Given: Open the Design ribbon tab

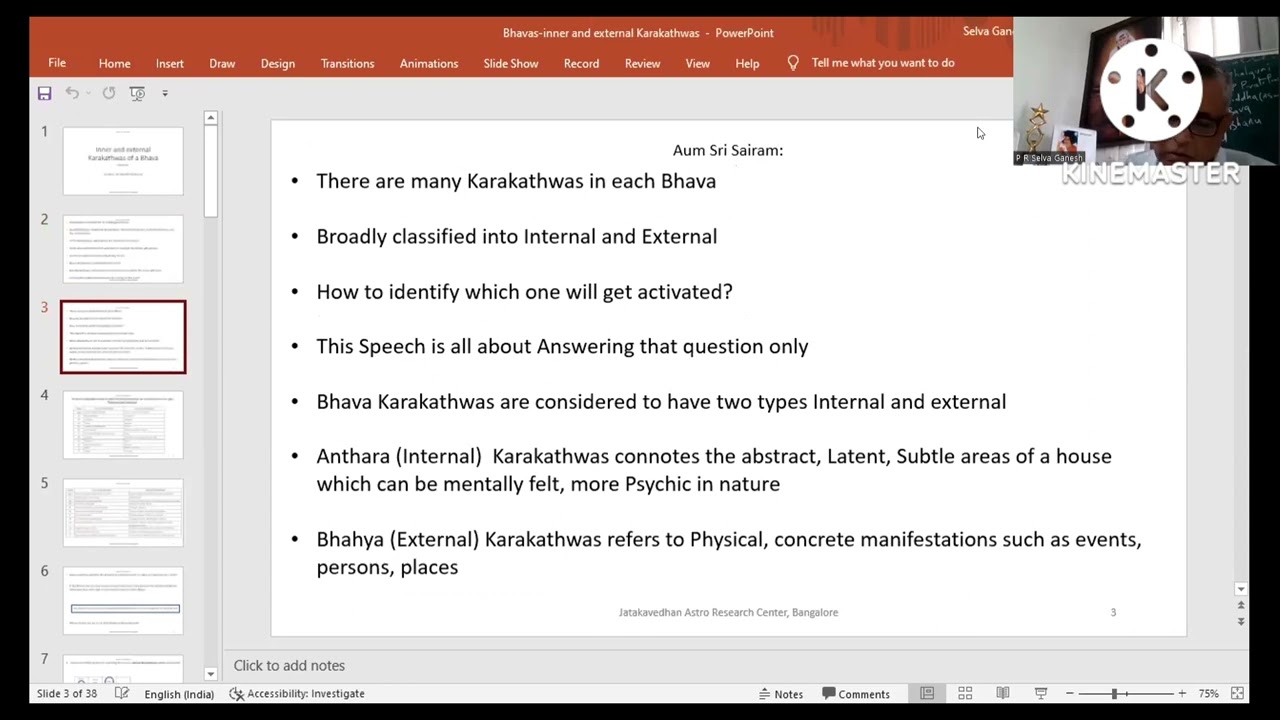Looking at the screenshot, I should point(277,63).
